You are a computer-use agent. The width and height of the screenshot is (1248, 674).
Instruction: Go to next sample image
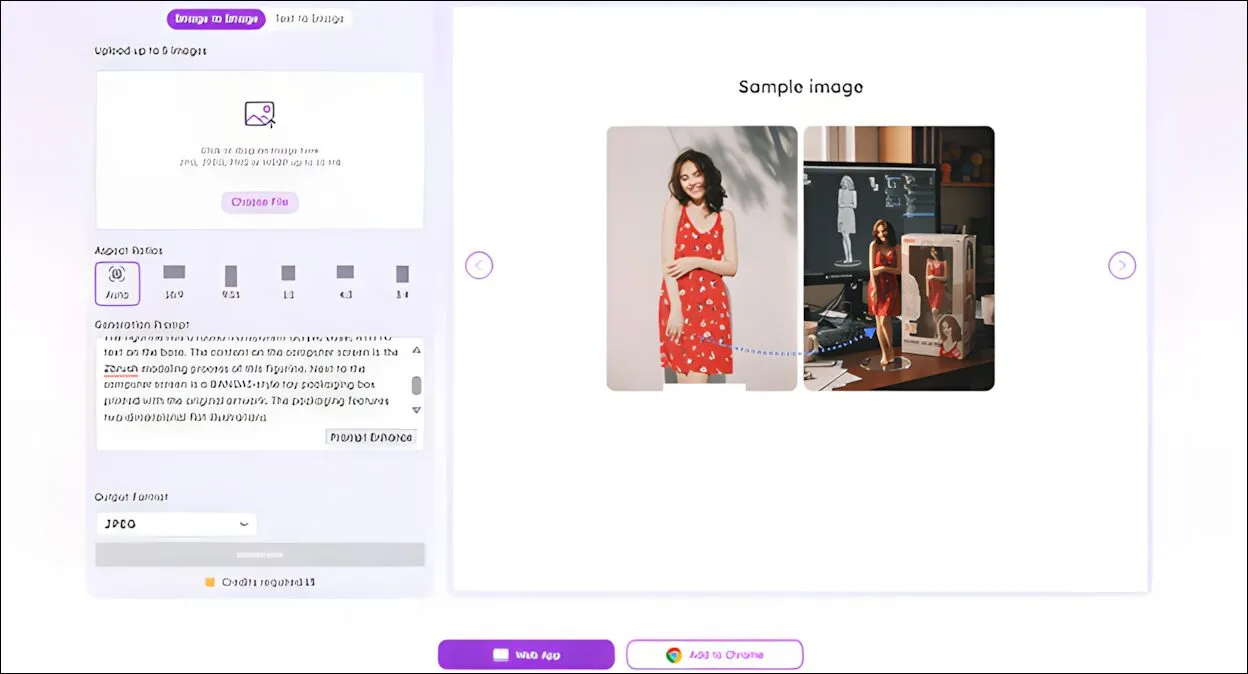click(x=1122, y=265)
